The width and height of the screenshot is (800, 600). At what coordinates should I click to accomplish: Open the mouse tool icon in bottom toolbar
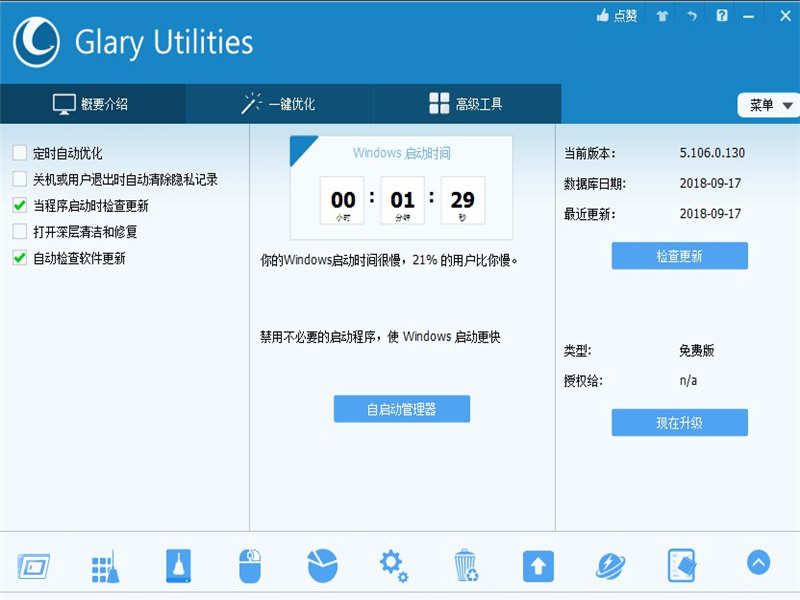coord(250,565)
